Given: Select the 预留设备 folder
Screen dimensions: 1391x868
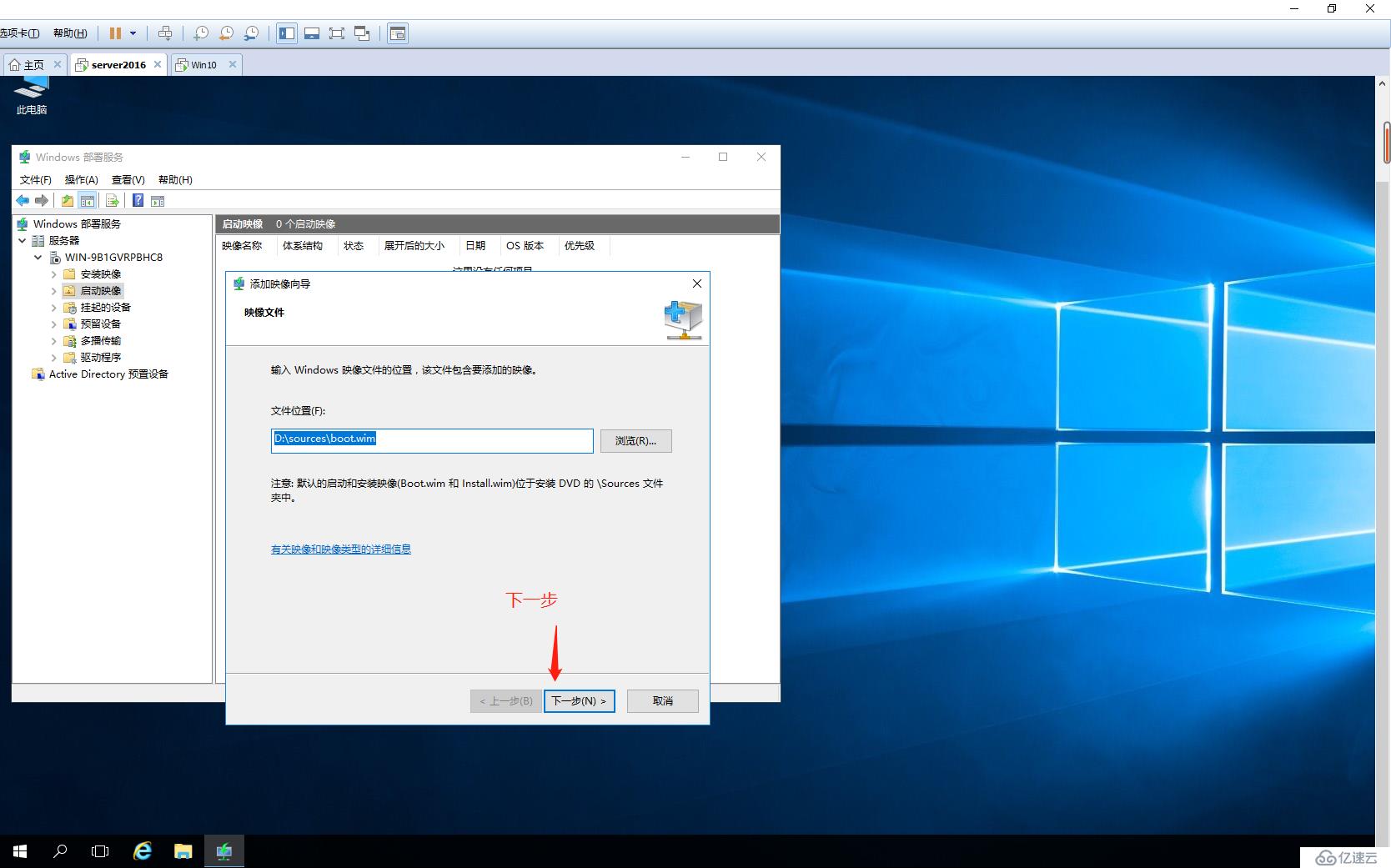Looking at the screenshot, I should [100, 324].
